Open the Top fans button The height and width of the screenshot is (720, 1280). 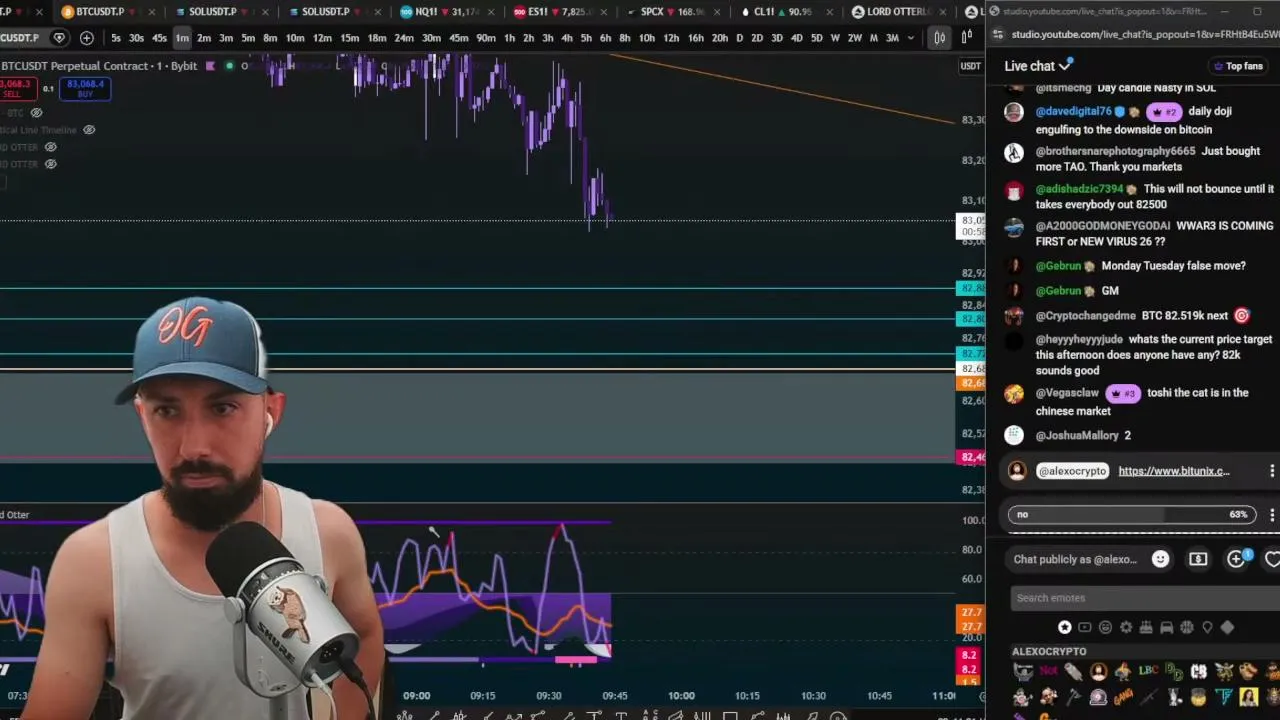tap(1238, 66)
